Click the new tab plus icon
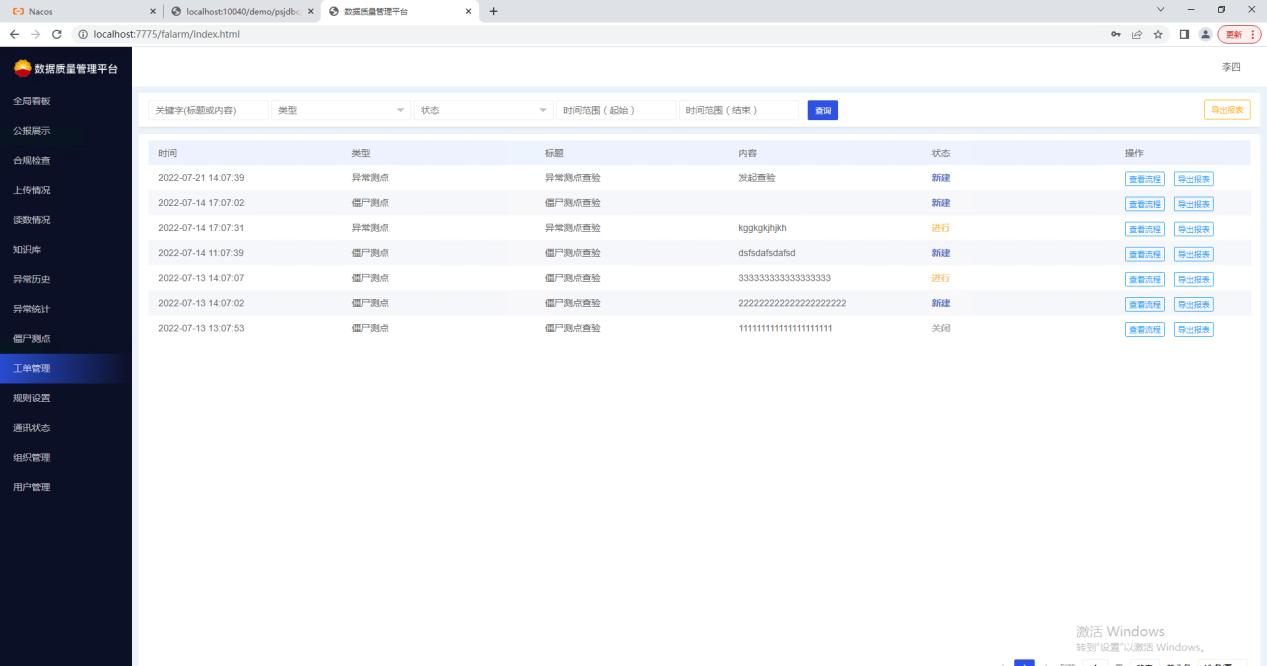The image size is (1267, 666). point(493,11)
